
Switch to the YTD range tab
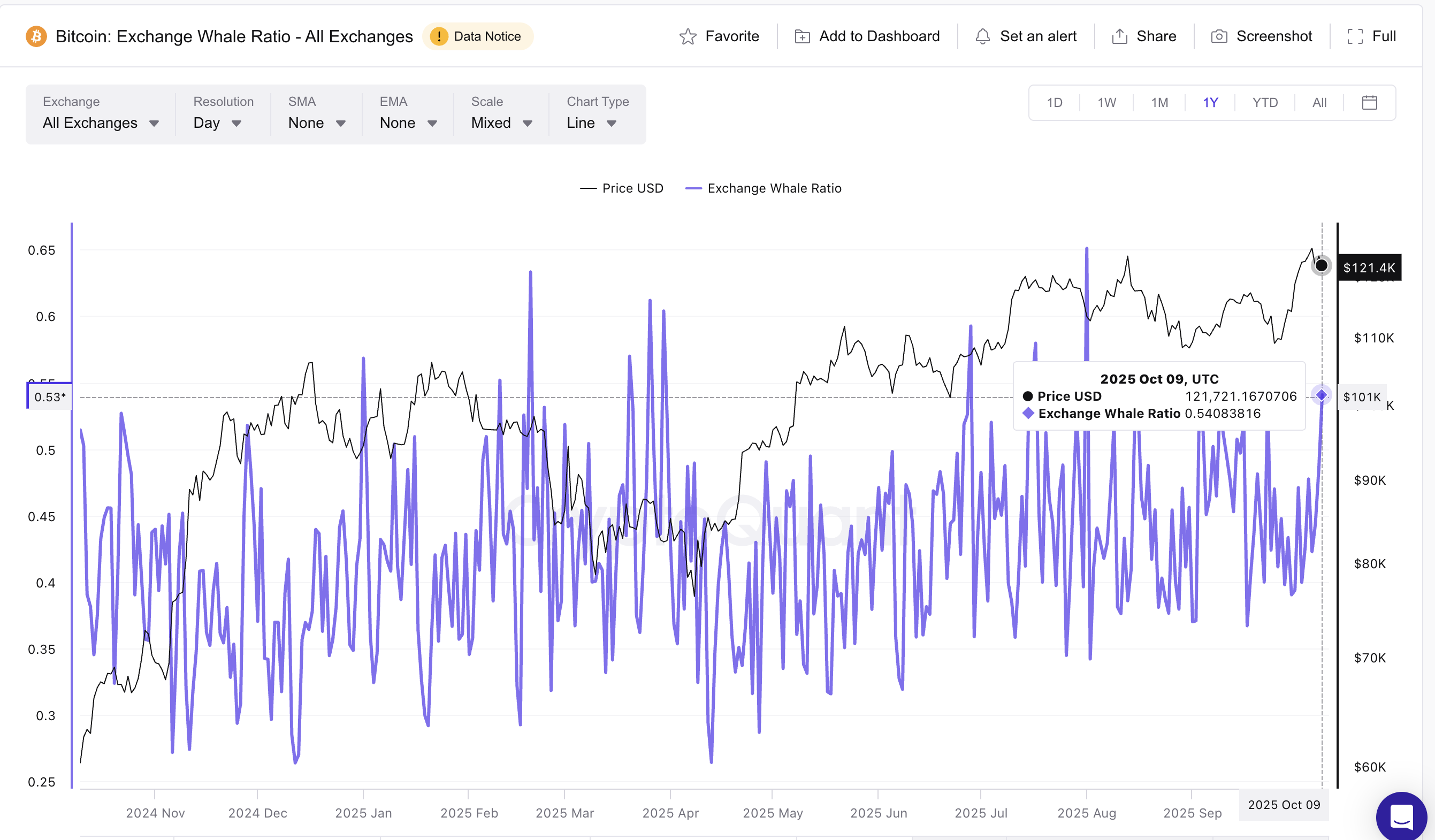1264,103
